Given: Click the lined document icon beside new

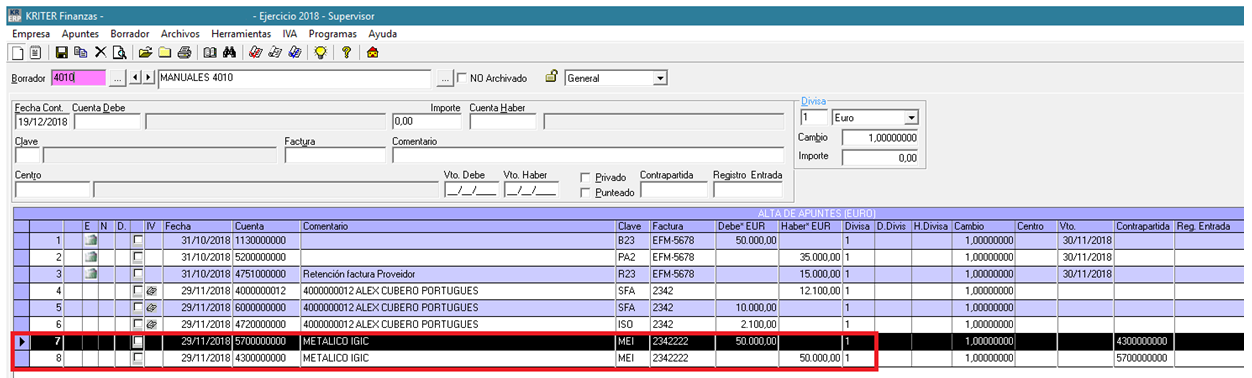Looking at the screenshot, I should click(34, 52).
